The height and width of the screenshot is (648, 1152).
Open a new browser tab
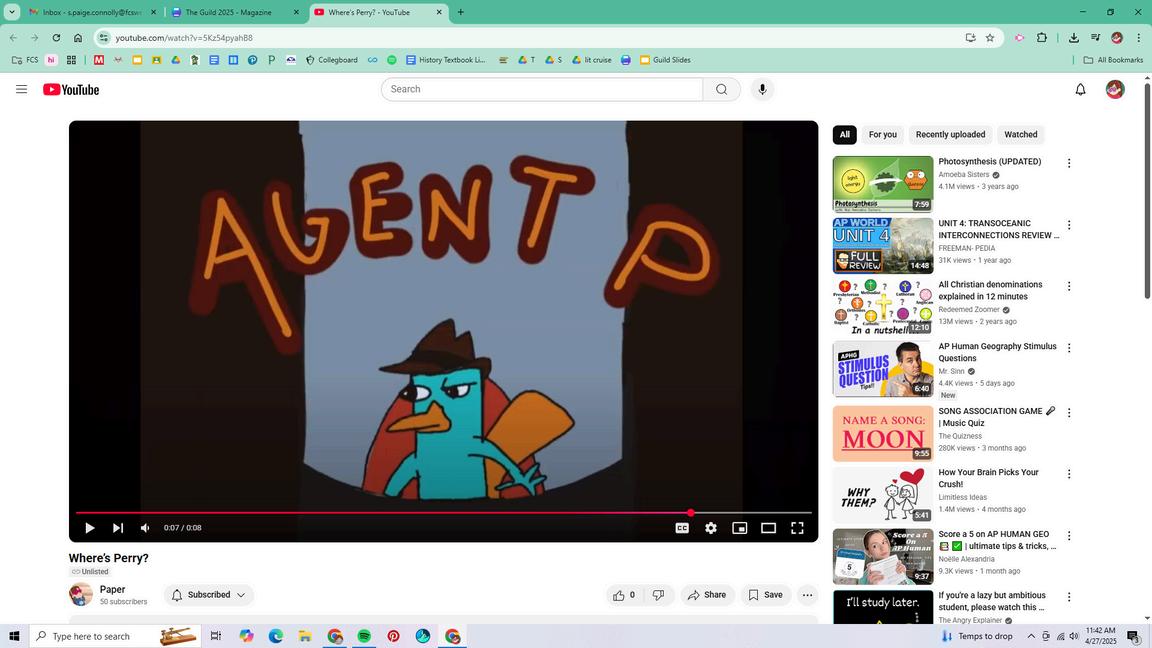point(461,12)
